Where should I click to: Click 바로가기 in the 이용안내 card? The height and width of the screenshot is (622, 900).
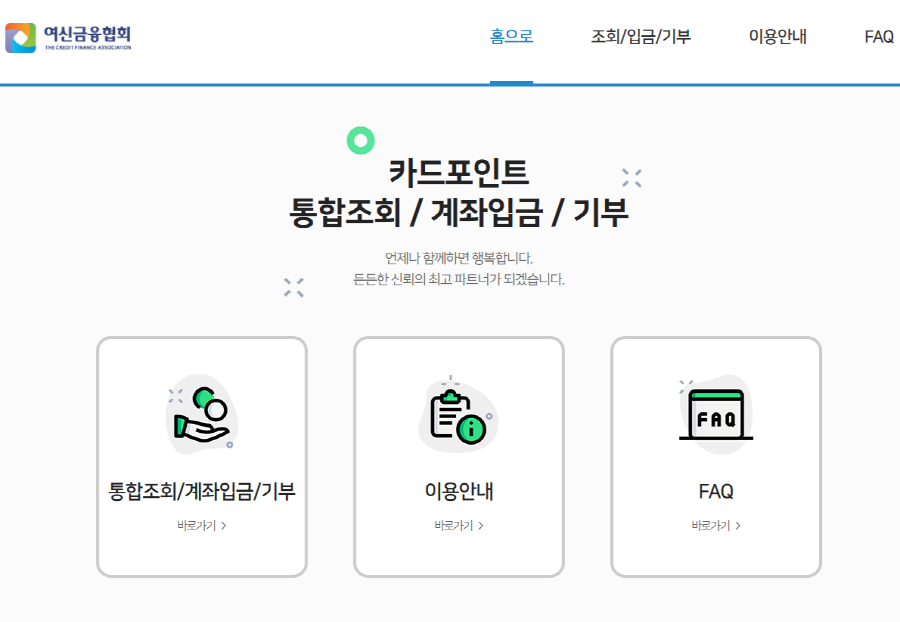pos(459,525)
